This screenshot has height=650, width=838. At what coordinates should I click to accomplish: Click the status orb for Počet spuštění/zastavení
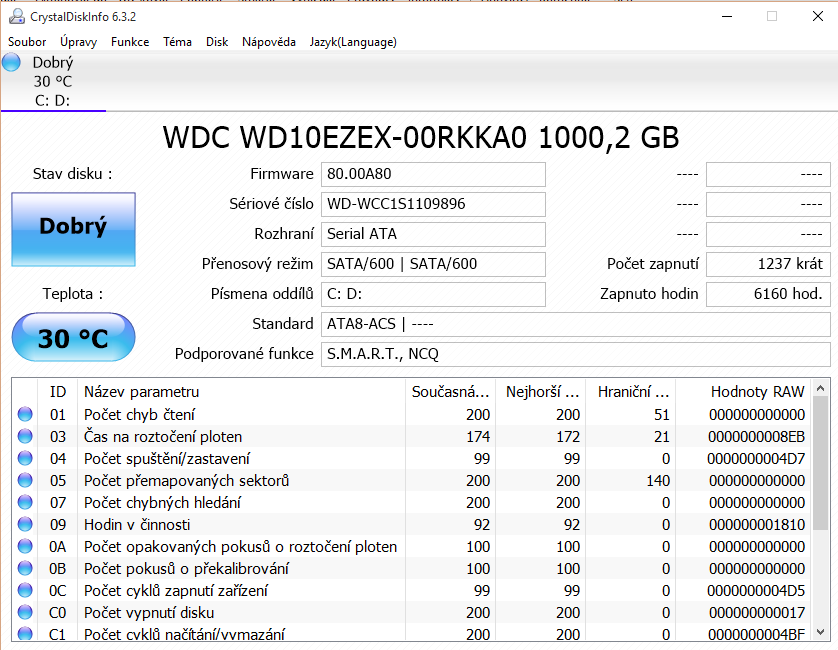point(25,458)
